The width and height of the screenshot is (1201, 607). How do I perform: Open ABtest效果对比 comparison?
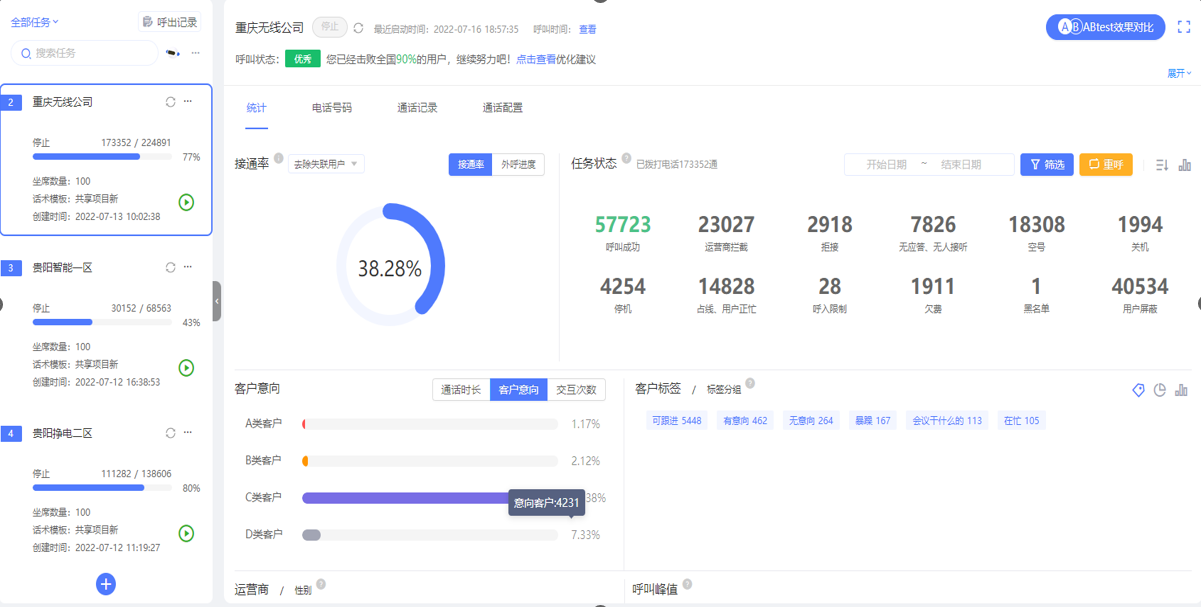pos(1105,27)
